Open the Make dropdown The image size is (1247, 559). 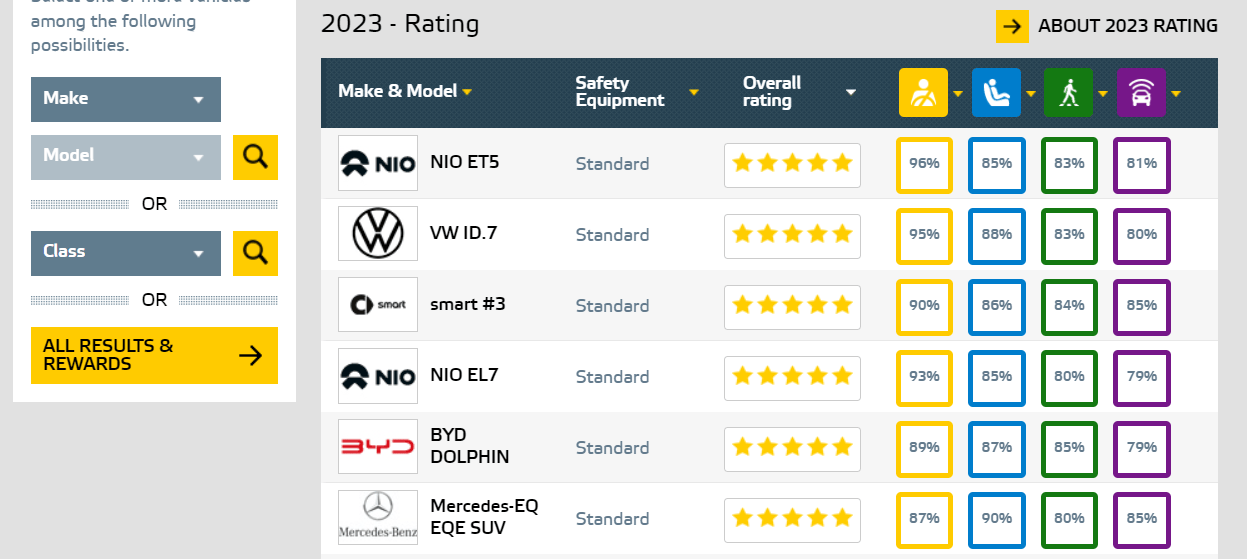126,99
